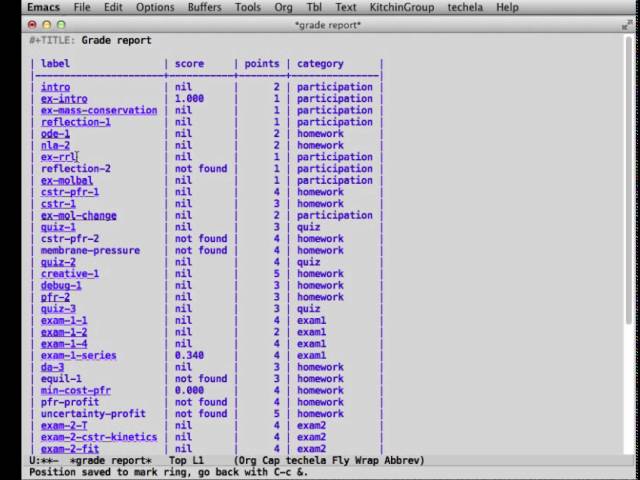This screenshot has height=480, width=640.
Task: Follow the exam-1-1 link
Action: [x=64, y=320]
